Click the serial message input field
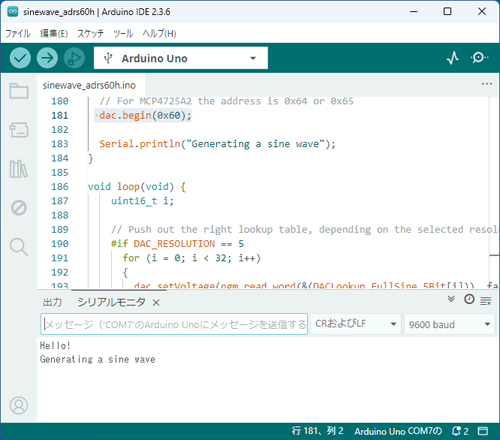Image resolution: width=500 pixels, height=440 pixels. 174,324
